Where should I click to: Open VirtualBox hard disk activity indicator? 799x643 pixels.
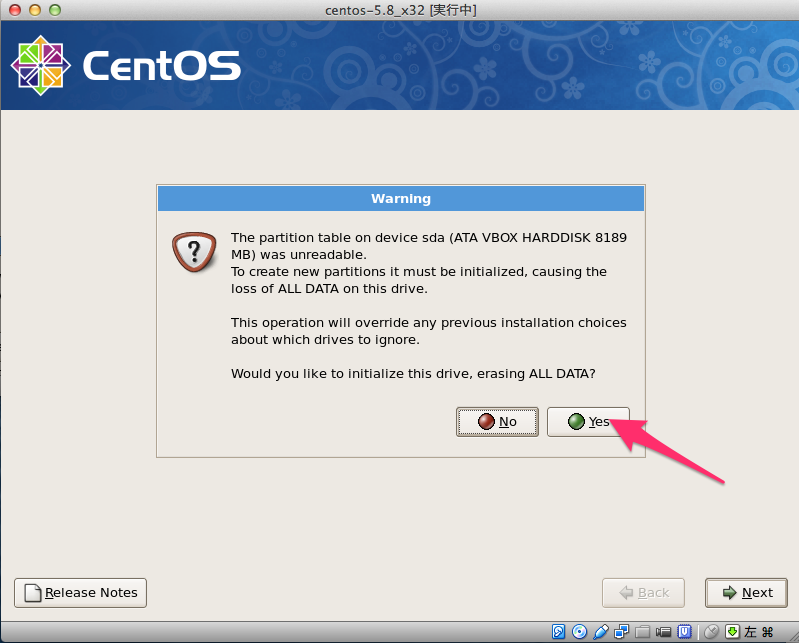558,632
